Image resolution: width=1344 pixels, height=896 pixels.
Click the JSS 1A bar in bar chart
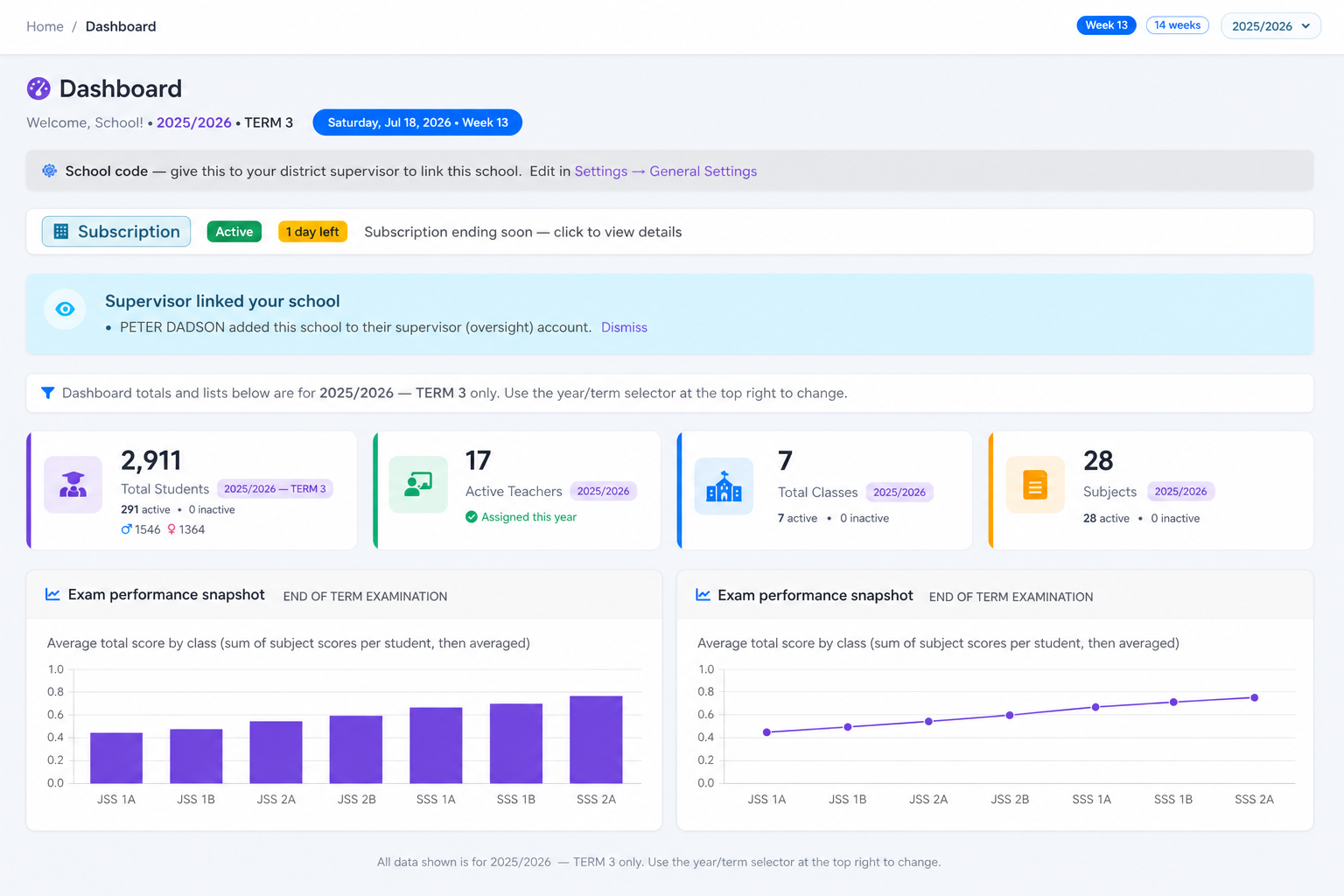116,758
